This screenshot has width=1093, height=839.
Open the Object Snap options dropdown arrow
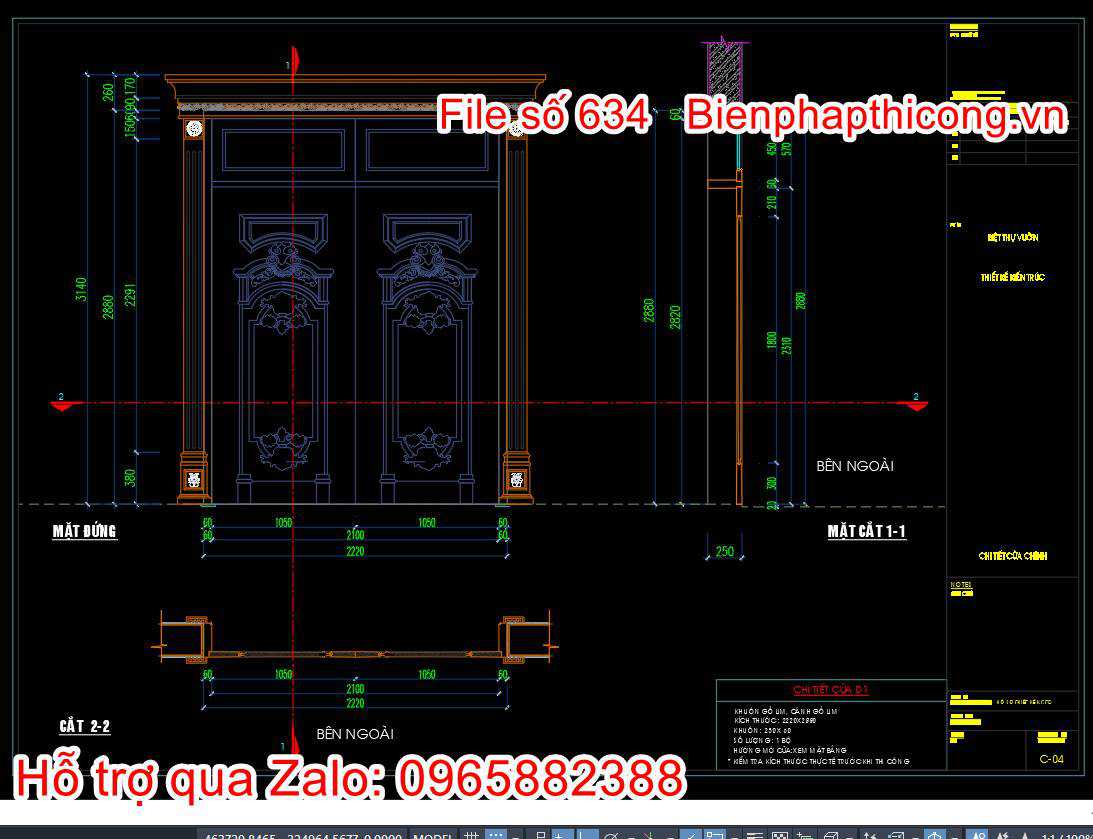[734, 836]
